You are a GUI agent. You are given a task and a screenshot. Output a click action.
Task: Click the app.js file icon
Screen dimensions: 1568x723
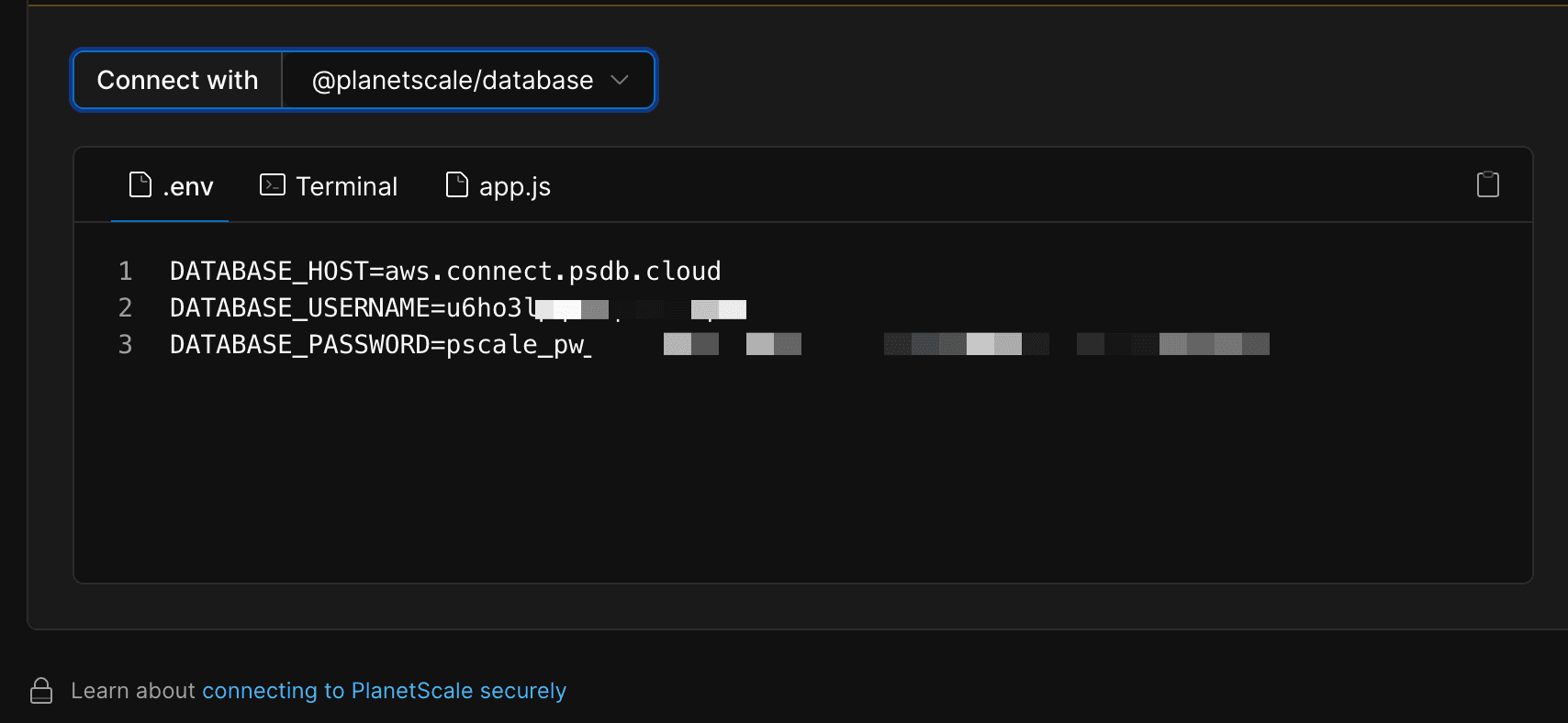point(456,185)
